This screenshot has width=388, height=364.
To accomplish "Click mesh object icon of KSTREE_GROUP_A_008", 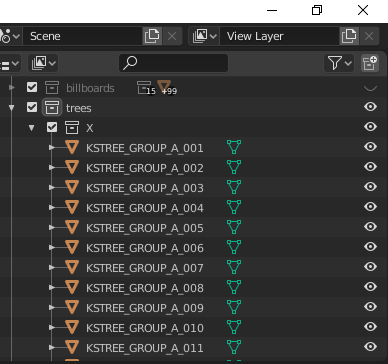I will pyautogui.click(x=72, y=287).
